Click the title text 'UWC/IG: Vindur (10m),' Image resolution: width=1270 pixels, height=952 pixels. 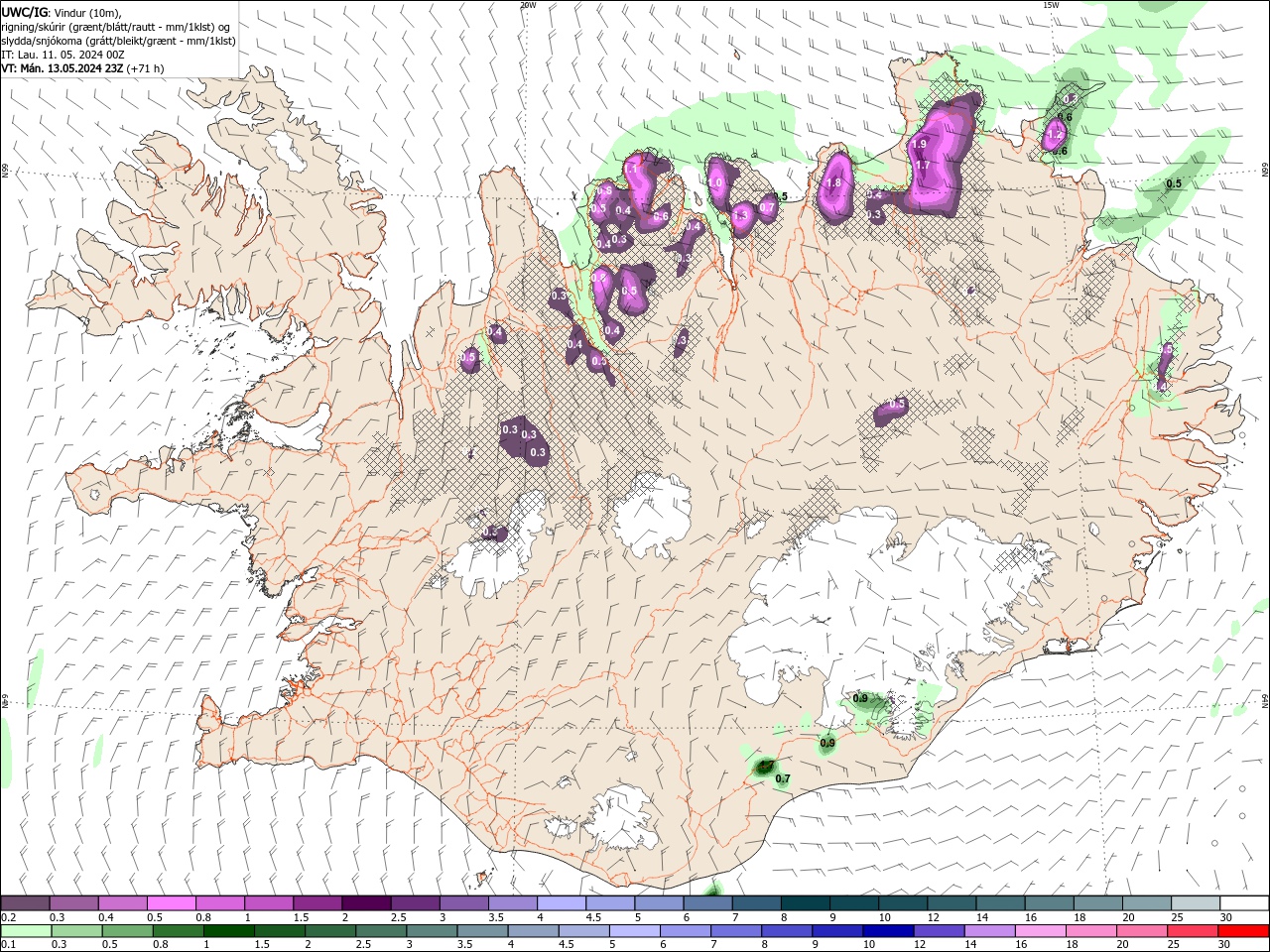[61, 12]
